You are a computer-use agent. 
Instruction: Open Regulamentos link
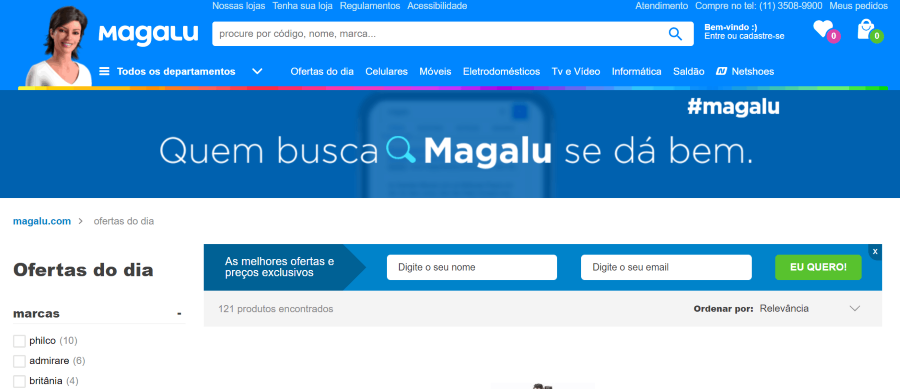370,6
